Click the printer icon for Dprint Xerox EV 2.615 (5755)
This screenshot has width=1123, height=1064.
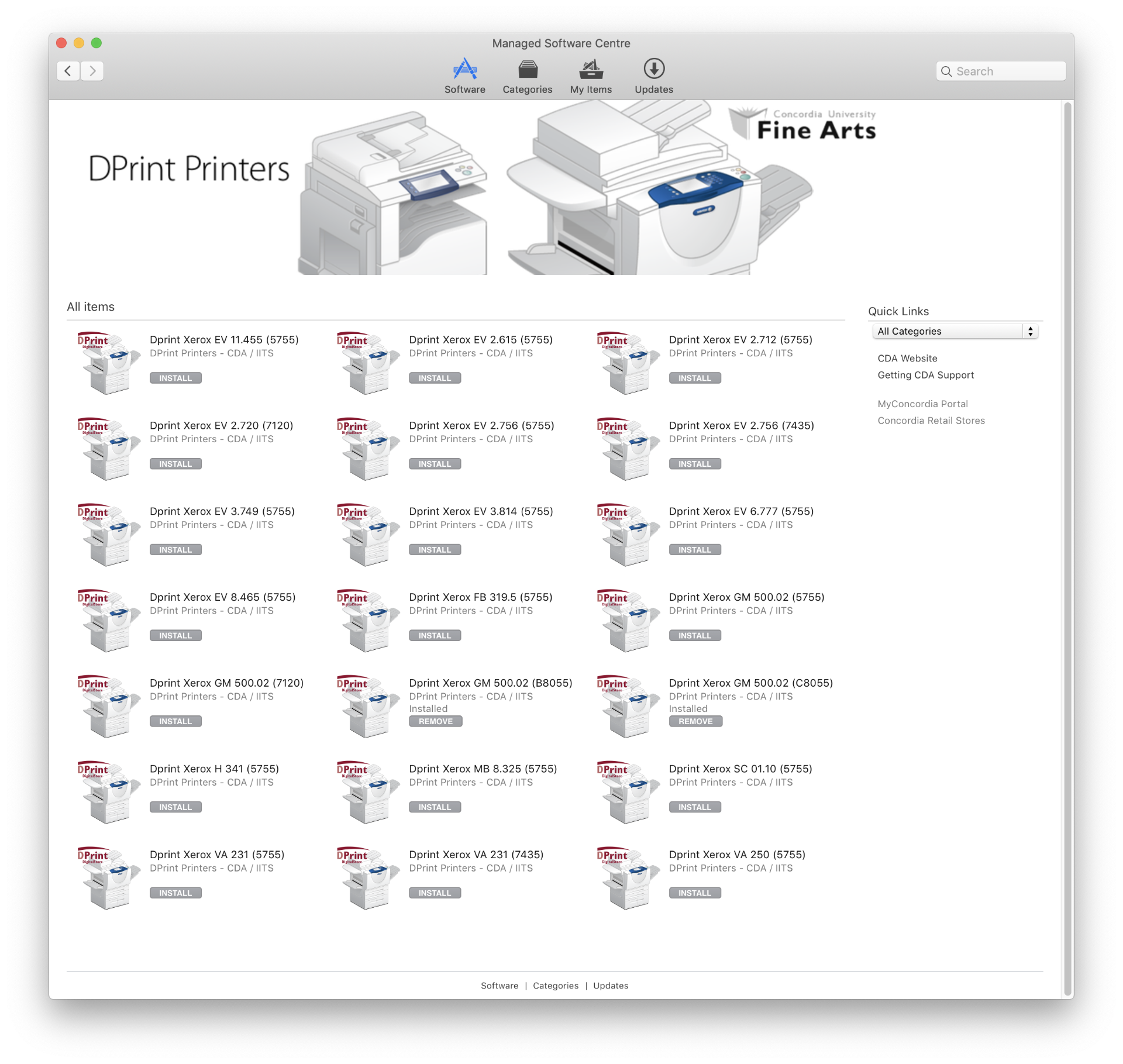point(368,363)
